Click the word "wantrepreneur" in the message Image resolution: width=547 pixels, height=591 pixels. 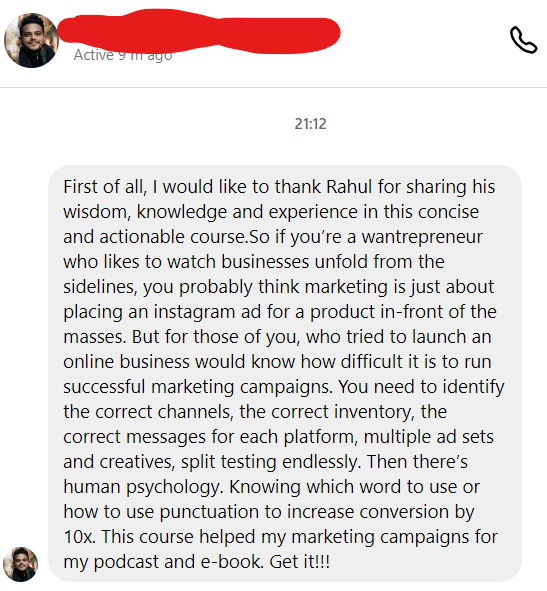pyautogui.click(x=422, y=237)
